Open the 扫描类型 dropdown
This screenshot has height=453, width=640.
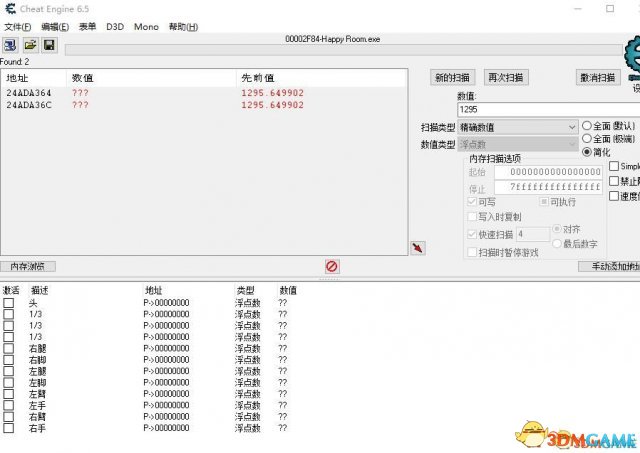pos(518,127)
